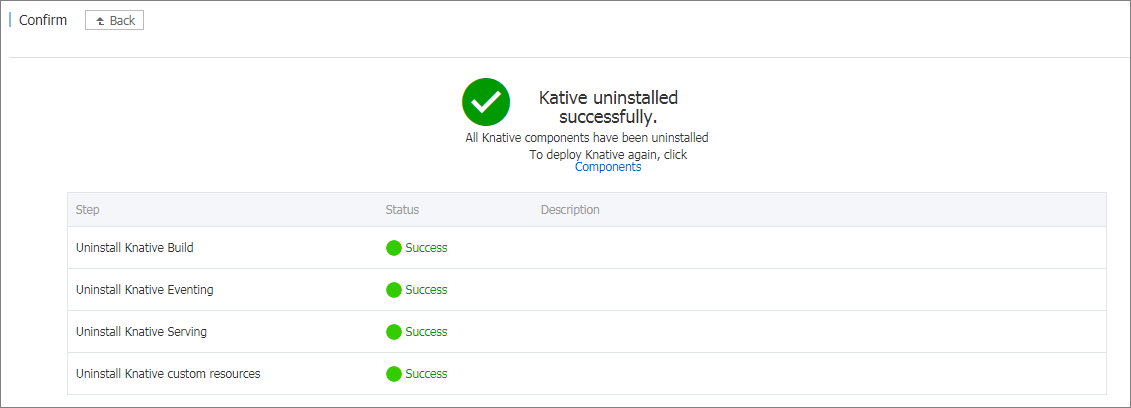Select the Uninstall Knative Eventing step

[145, 290]
